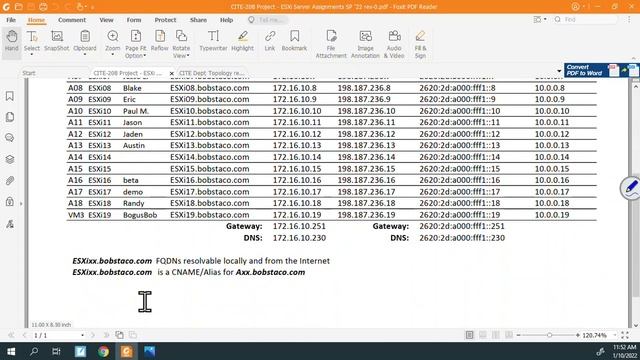Go to the last page
The width and height of the screenshot is (640, 360).
click(106, 335)
